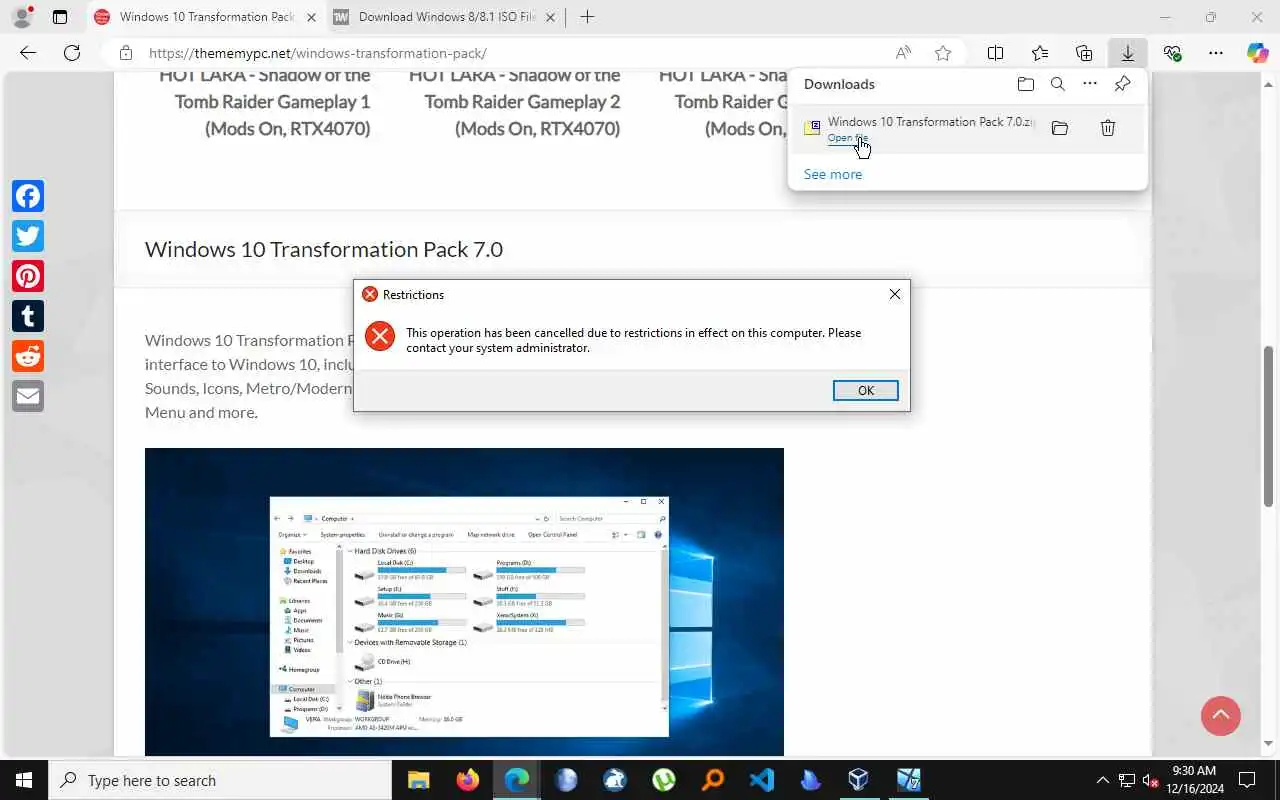View site information via the lock icon

click(125, 53)
